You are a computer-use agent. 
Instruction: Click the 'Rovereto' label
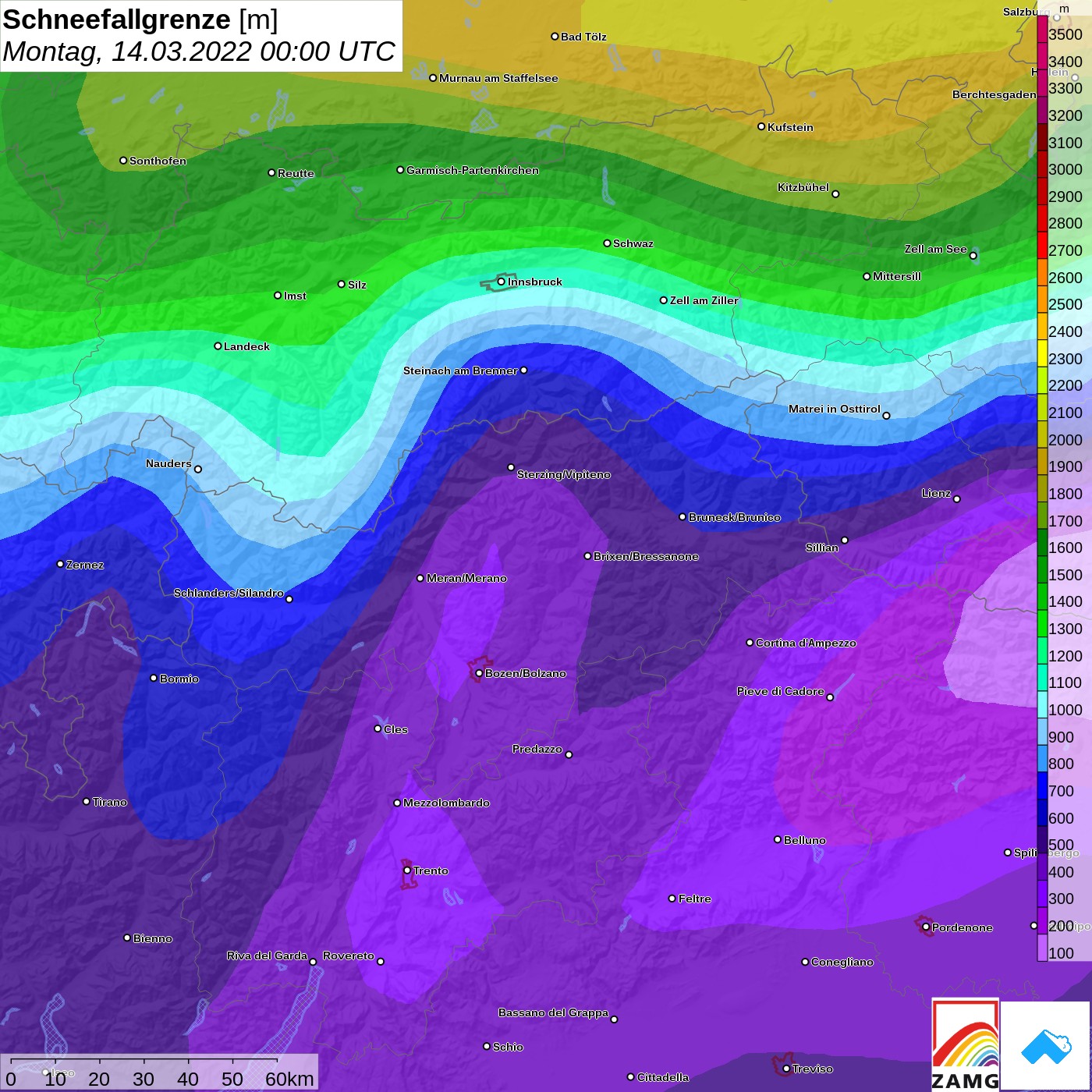click(349, 955)
